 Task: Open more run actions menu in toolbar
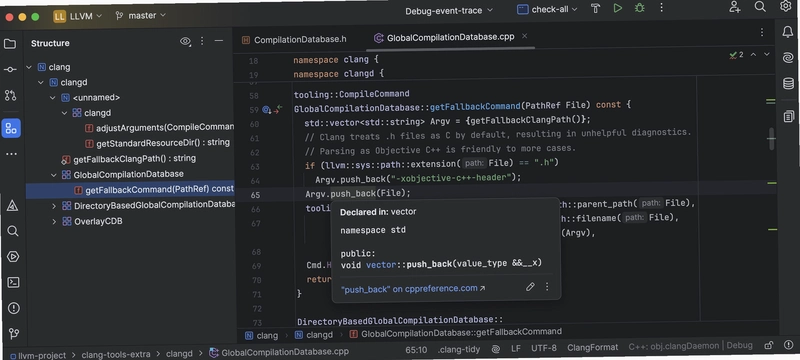pyautogui.click(x=661, y=8)
